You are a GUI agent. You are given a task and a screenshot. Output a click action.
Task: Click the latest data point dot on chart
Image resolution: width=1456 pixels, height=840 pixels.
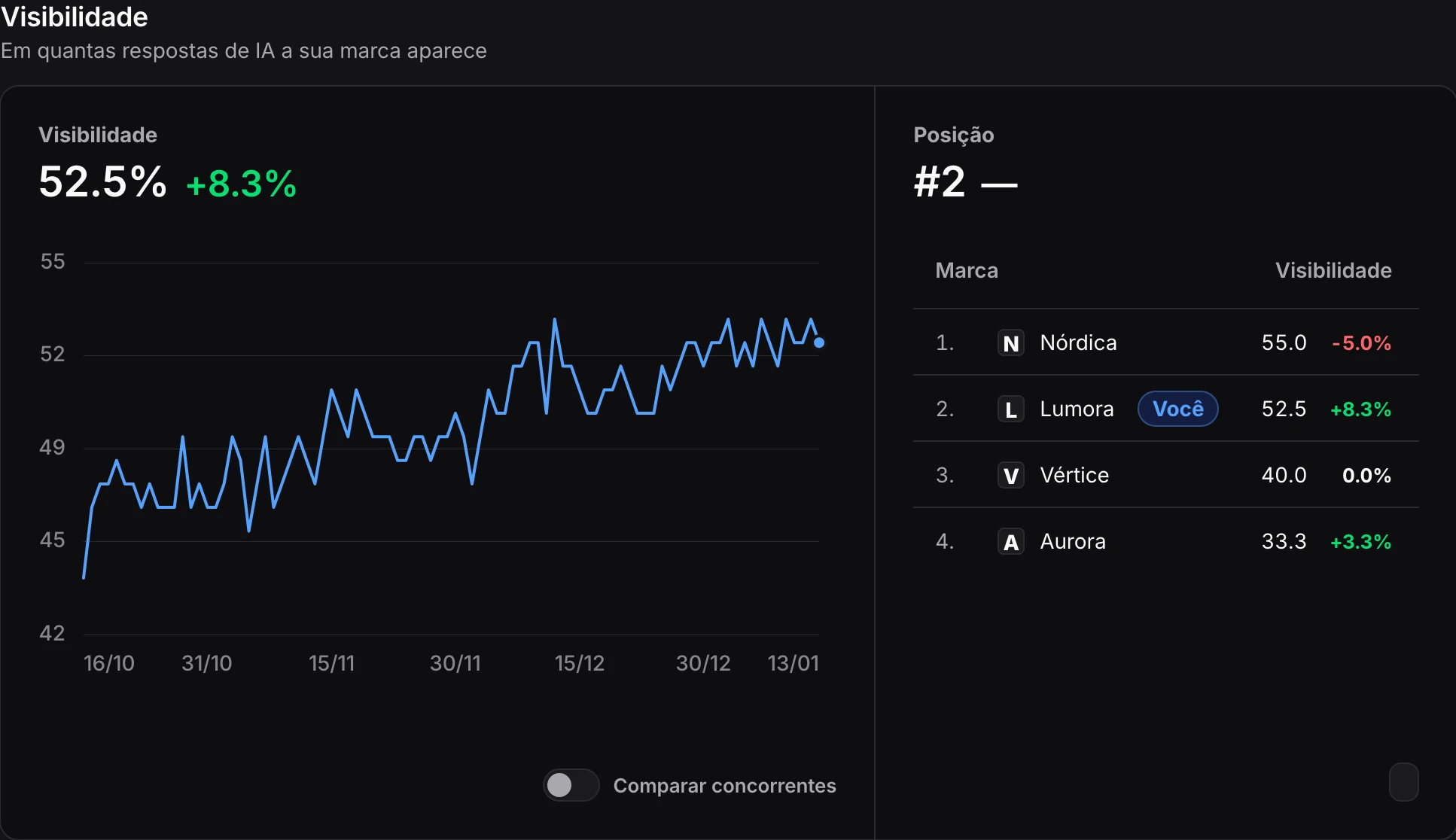819,342
